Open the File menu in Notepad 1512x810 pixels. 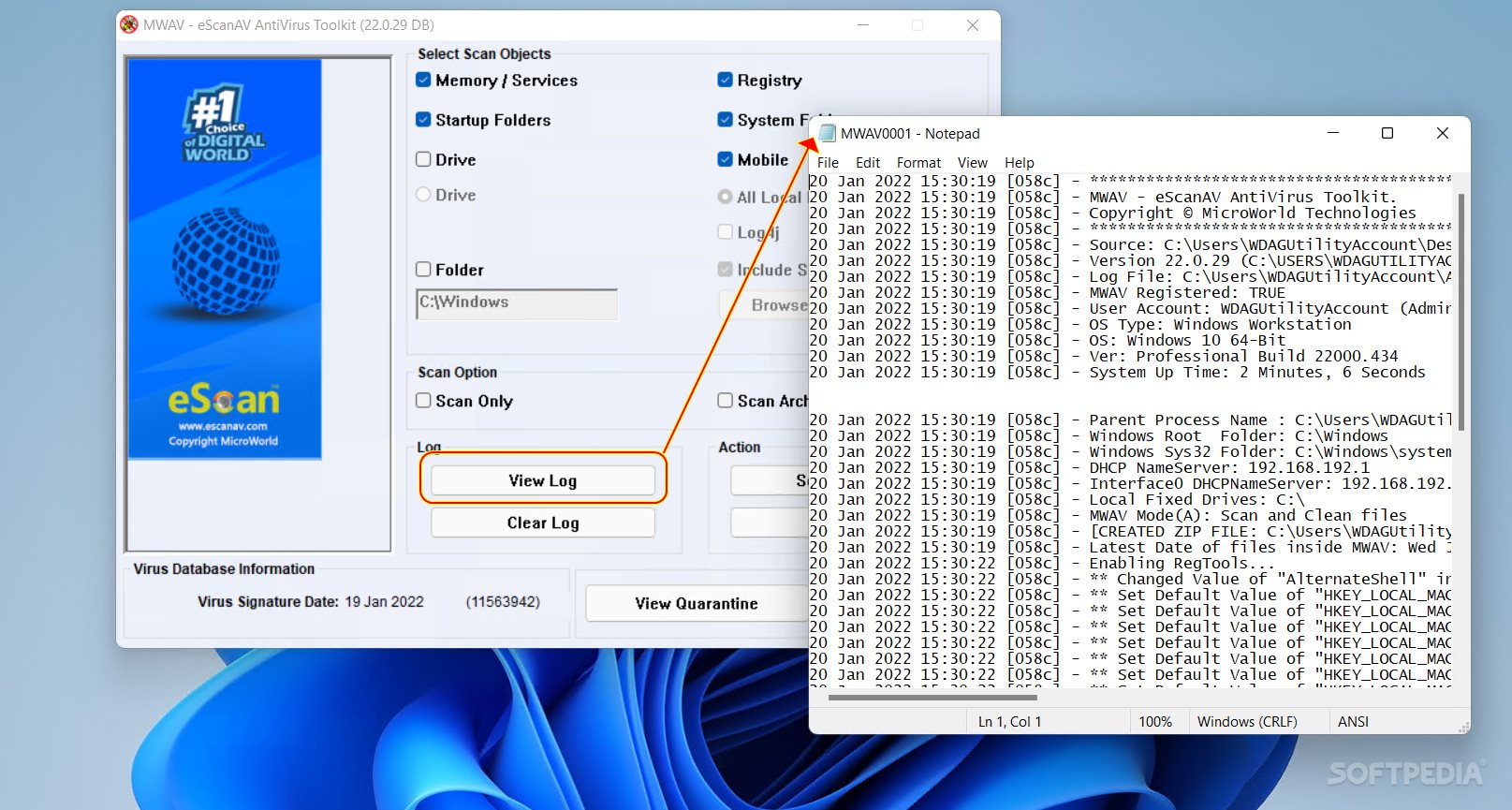point(828,162)
